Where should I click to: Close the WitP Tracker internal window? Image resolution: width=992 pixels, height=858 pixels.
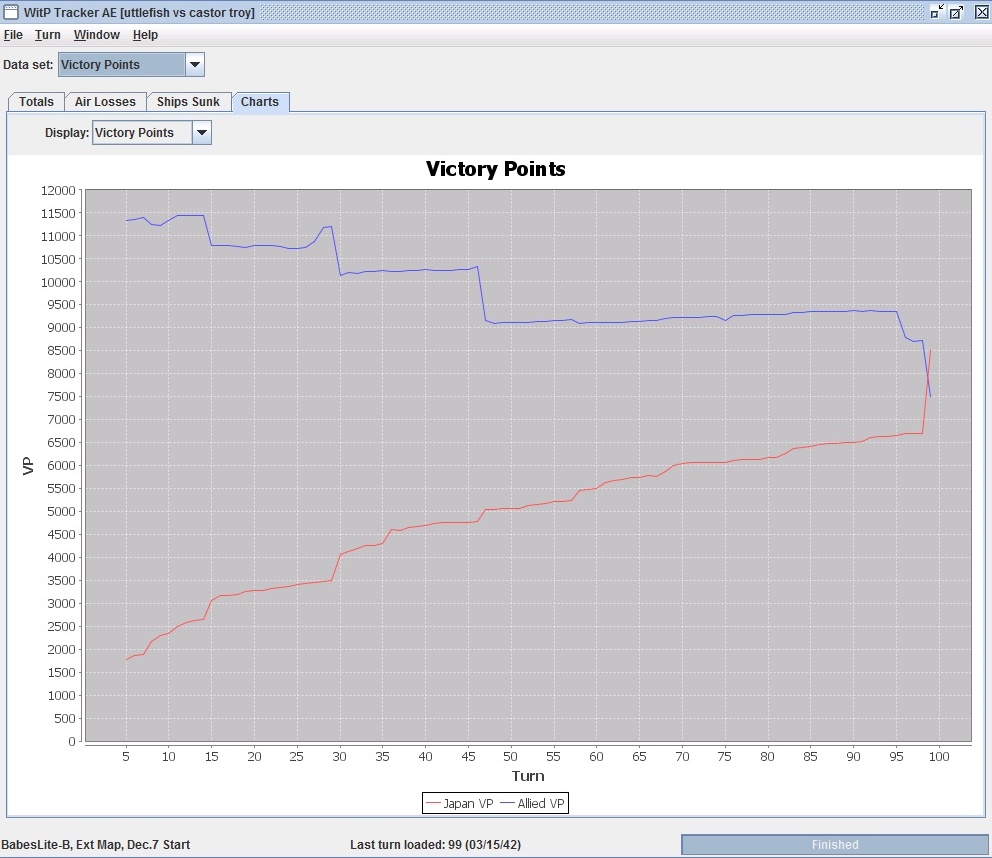tap(981, 12)
